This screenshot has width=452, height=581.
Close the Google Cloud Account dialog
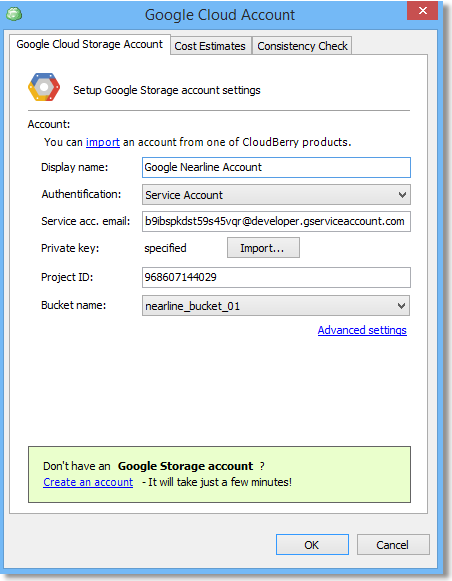click(422, 10)
